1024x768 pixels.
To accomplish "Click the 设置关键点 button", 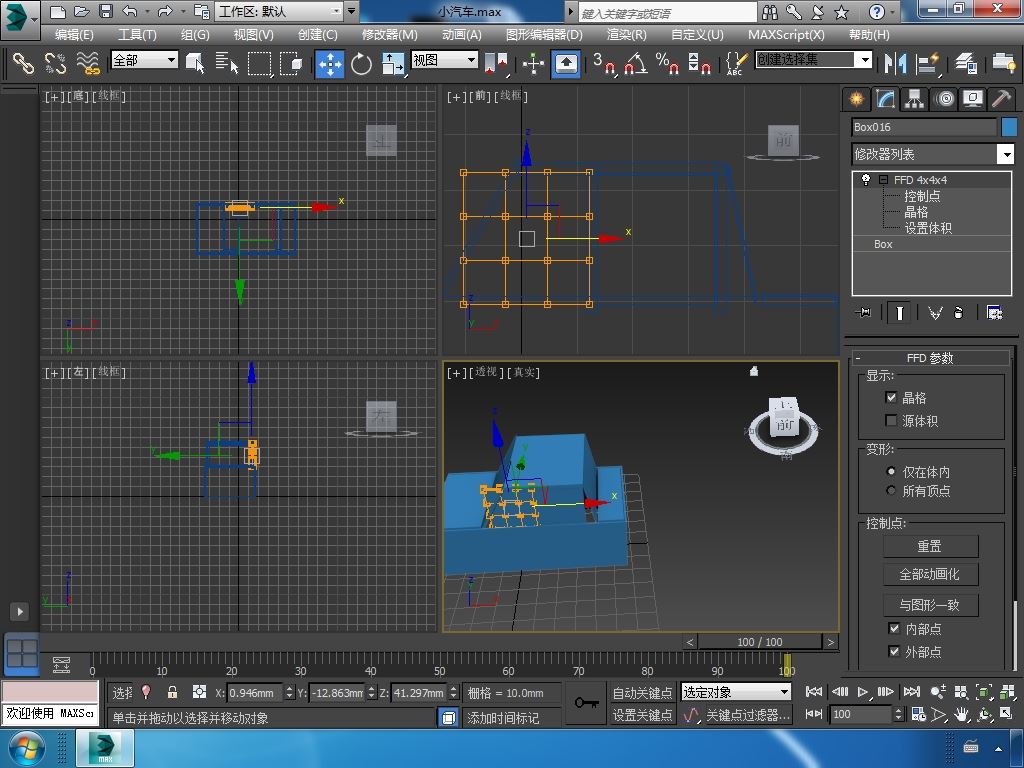I will coord(642,715).
